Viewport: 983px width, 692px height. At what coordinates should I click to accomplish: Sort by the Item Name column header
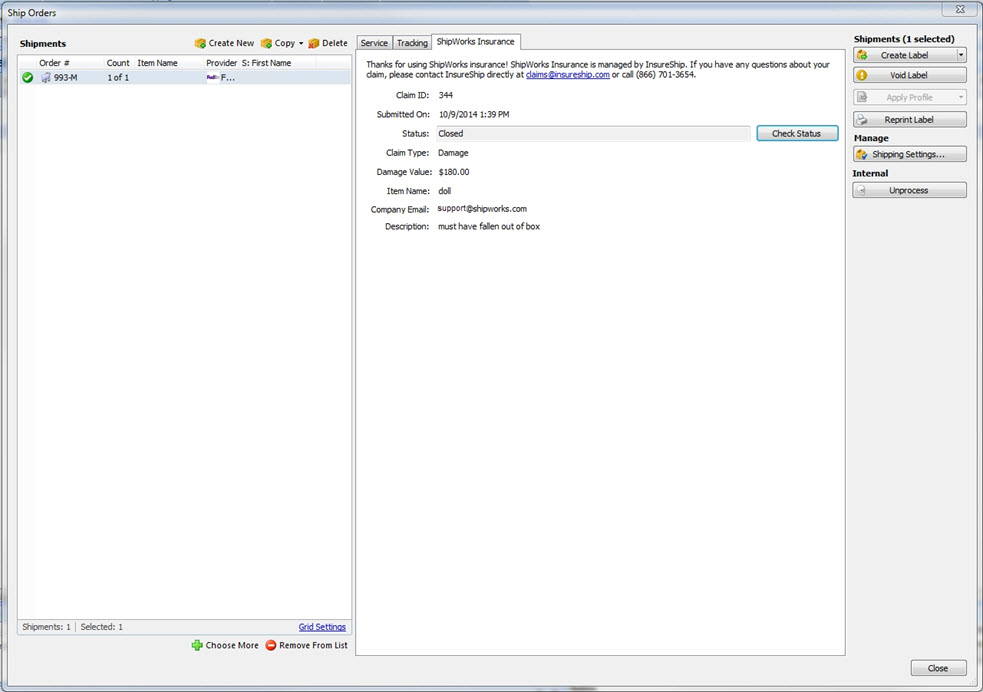pos(157,63)
